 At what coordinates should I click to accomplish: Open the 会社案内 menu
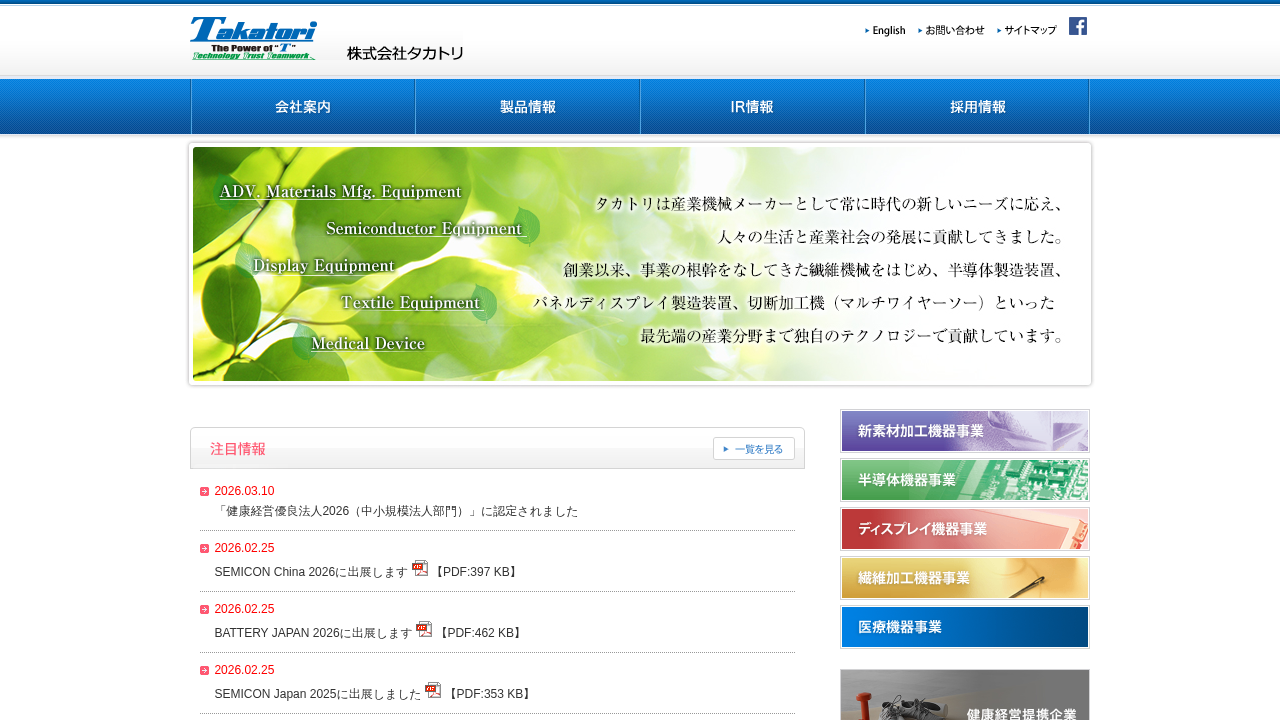(x=303, y=107)
